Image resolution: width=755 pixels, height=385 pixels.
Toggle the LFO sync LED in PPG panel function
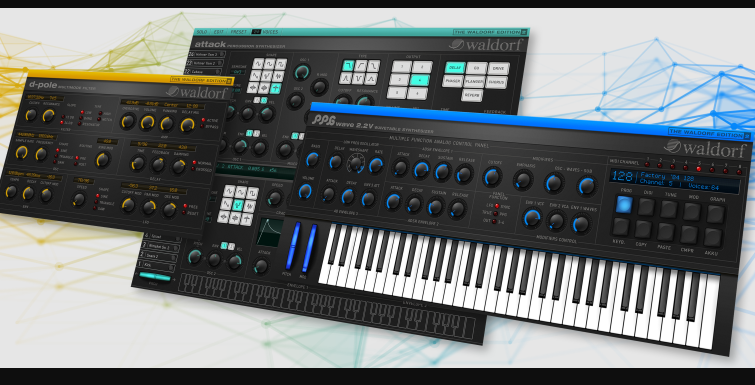[496, 206]
